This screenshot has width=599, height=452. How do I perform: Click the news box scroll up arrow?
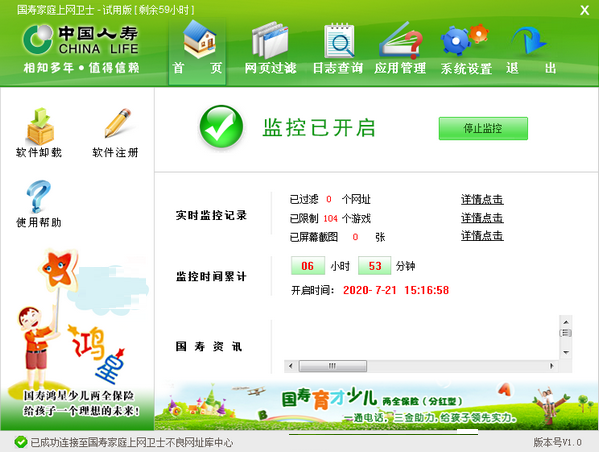566,322
